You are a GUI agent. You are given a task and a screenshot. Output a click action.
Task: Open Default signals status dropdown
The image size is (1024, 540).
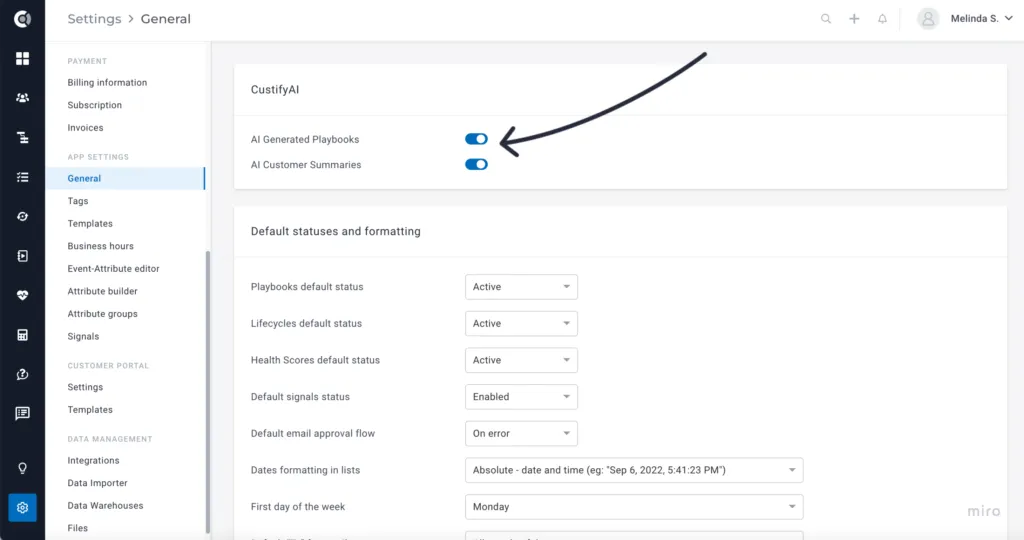[521, 396]
